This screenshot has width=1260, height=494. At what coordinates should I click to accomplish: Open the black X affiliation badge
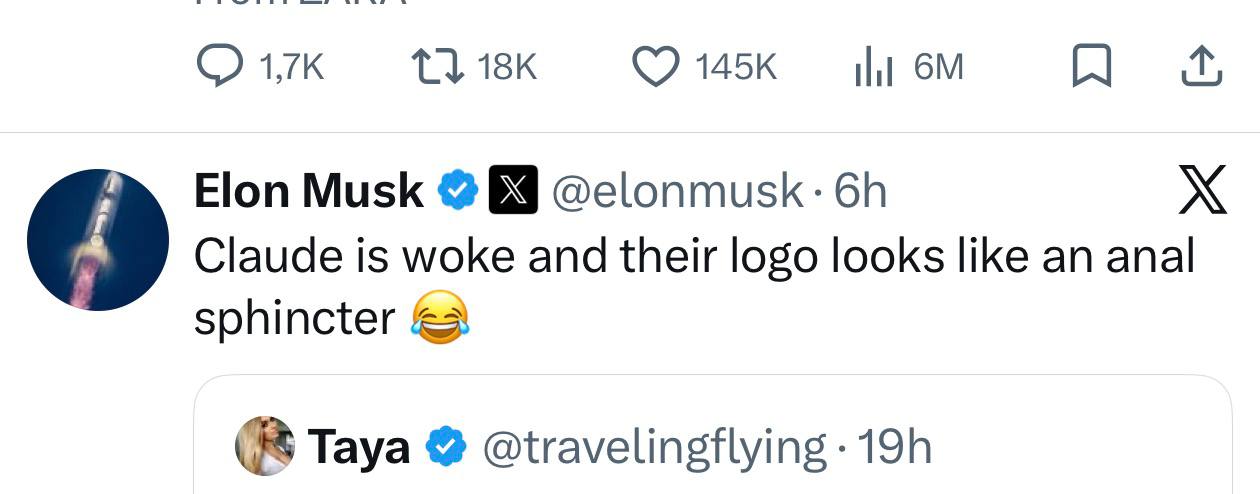click(x=512, y=190)
